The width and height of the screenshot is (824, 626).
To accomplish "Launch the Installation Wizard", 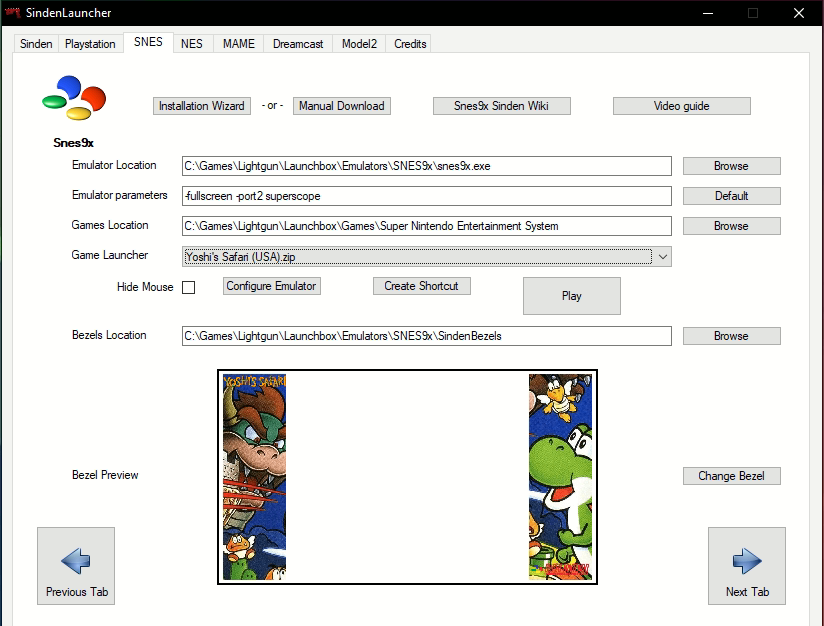I will [202, 106].
